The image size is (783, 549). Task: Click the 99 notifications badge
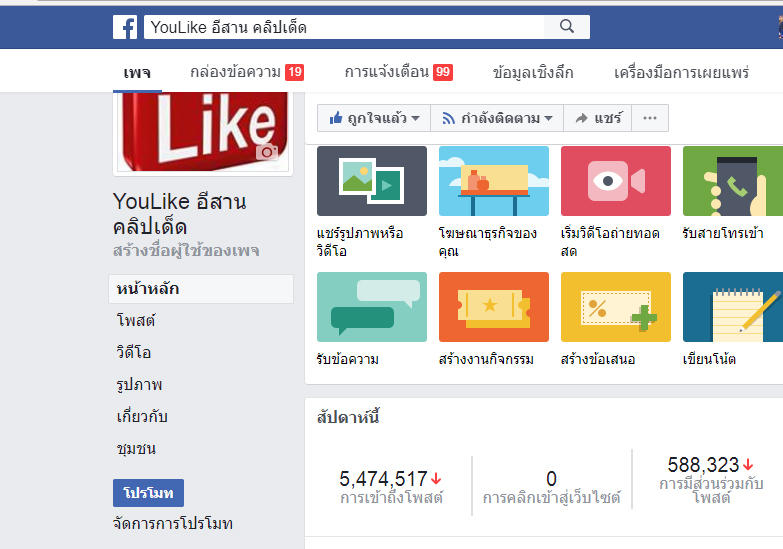[x=443, y=72]
